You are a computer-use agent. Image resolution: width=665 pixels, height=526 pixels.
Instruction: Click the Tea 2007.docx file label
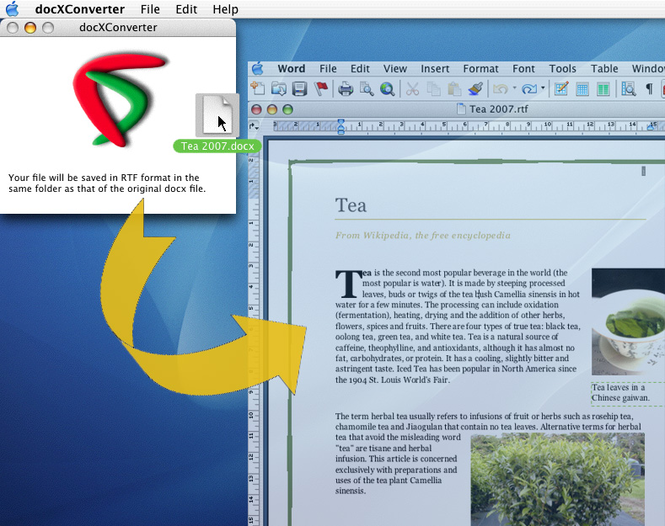(x=217, y=146)
